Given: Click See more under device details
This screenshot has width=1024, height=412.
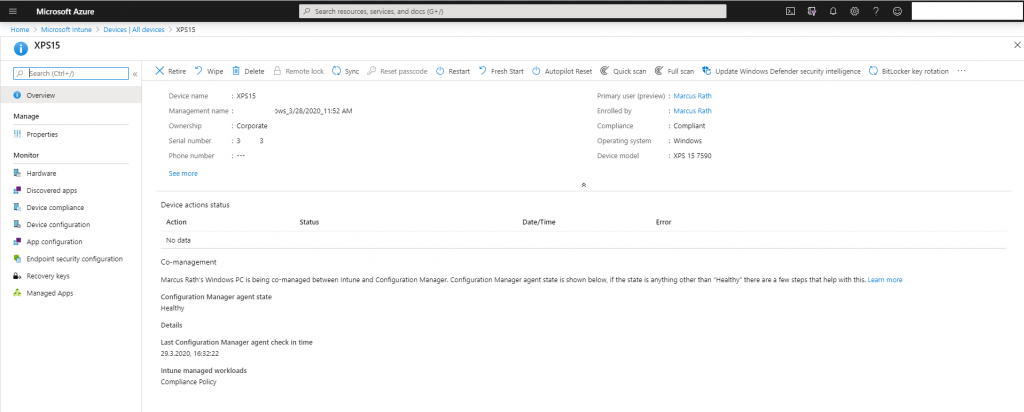Looking at the screenshot, I should (x=183, y=174).
